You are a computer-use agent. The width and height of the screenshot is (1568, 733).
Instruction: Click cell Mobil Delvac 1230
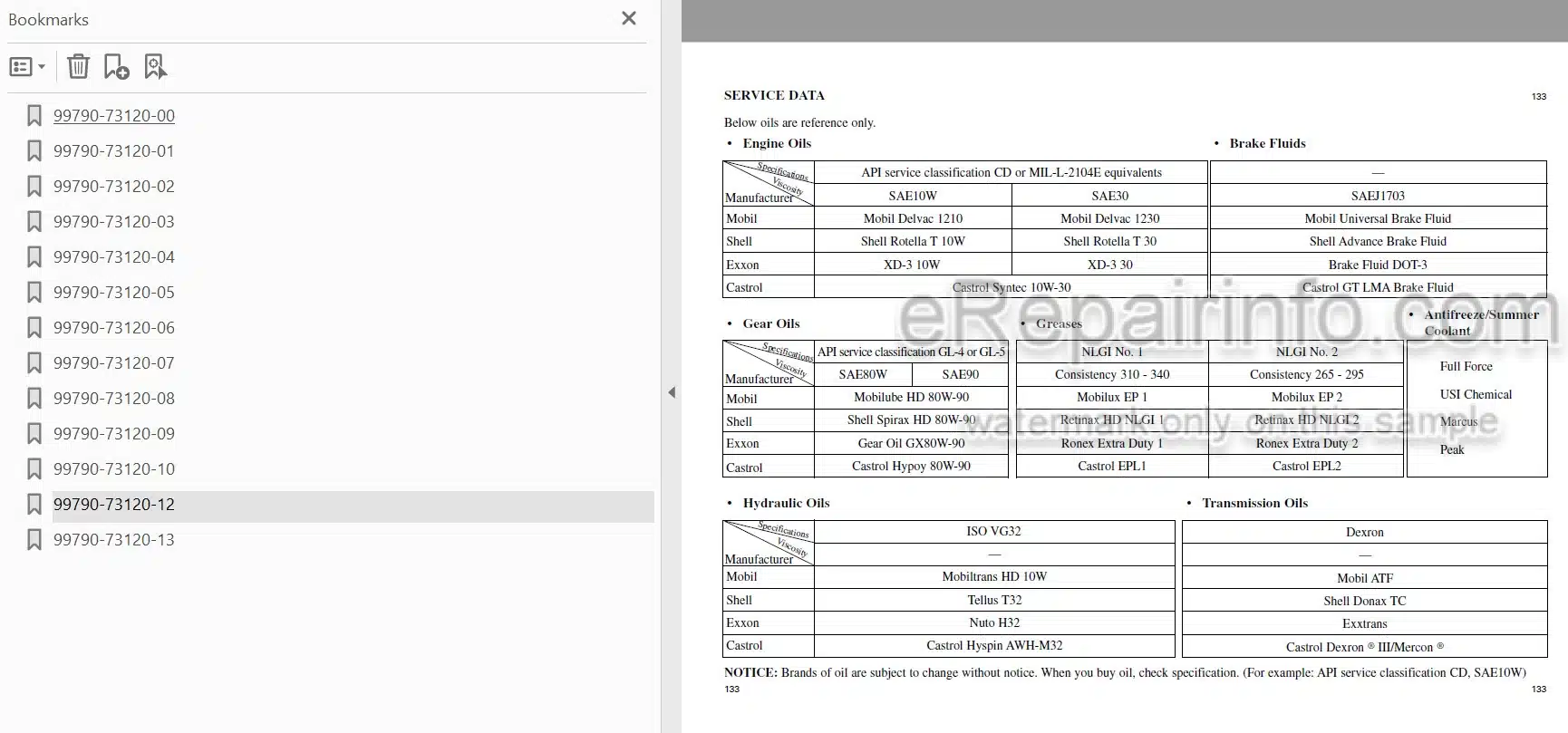coord(1109,218)
